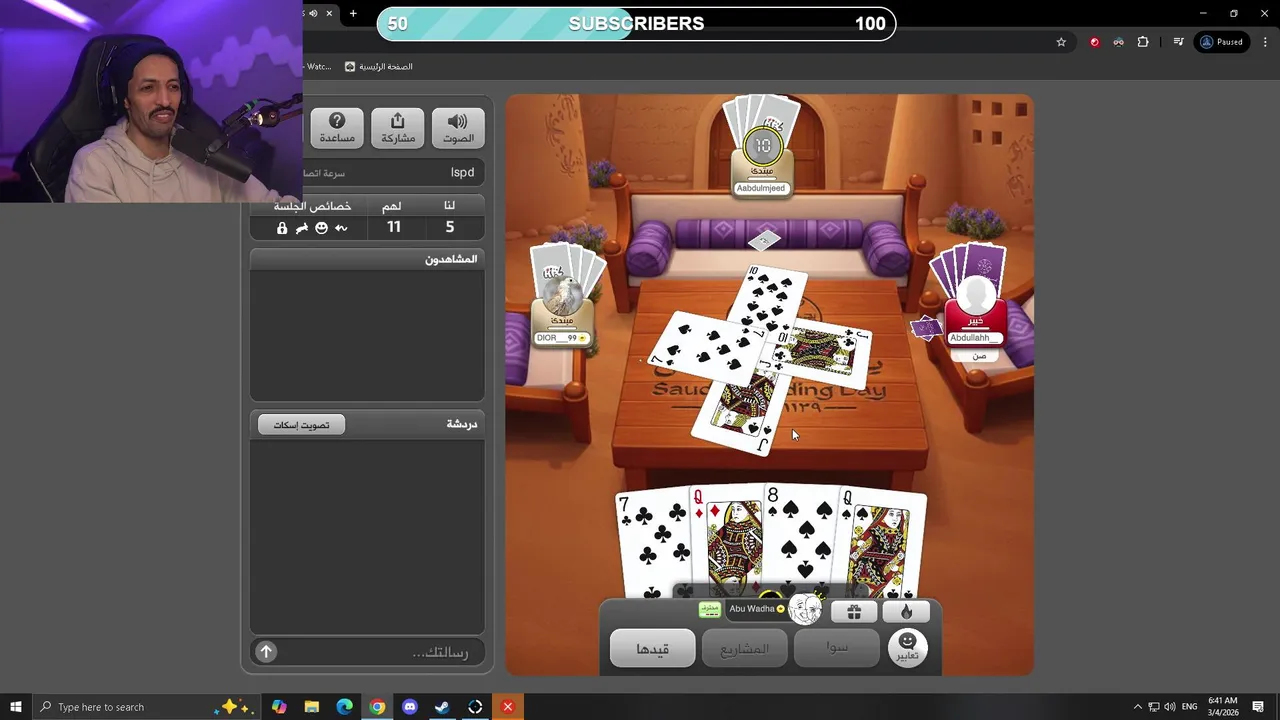Open the Windows Start menu
Image resolution: width=1280 pixels, height=720 pixels.
[x=16, y=707]
